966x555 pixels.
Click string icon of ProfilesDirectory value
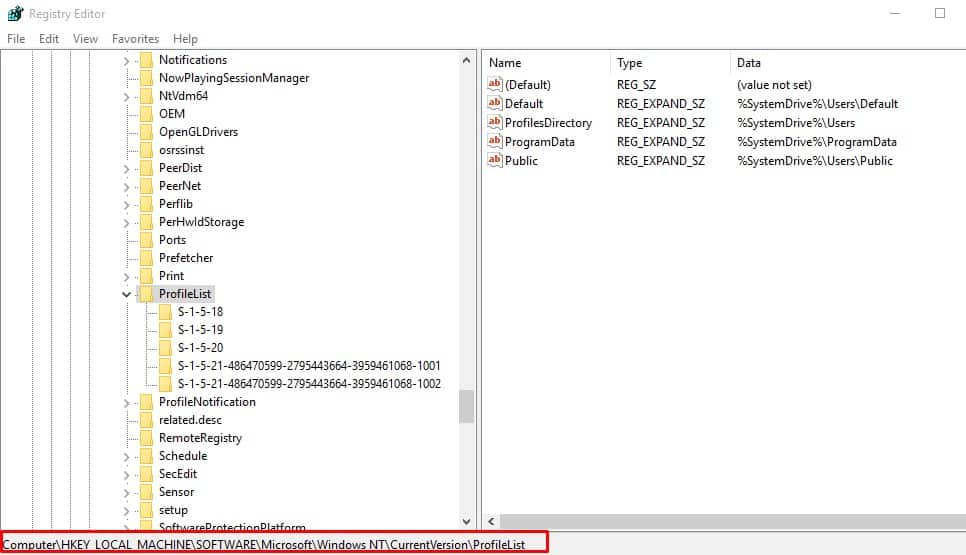click(x=495, y=123)
